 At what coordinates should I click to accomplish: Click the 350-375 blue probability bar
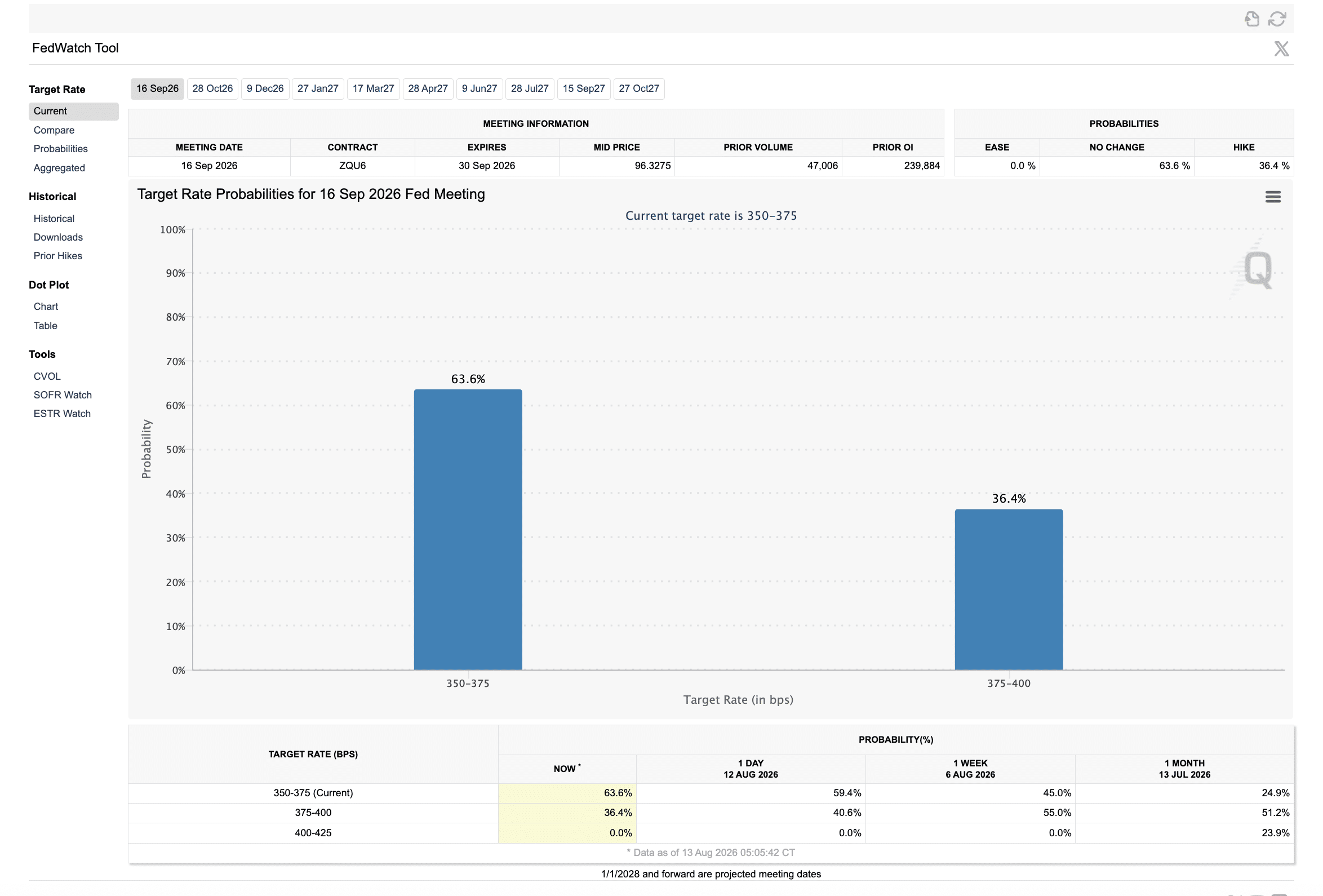click(468, 529)
